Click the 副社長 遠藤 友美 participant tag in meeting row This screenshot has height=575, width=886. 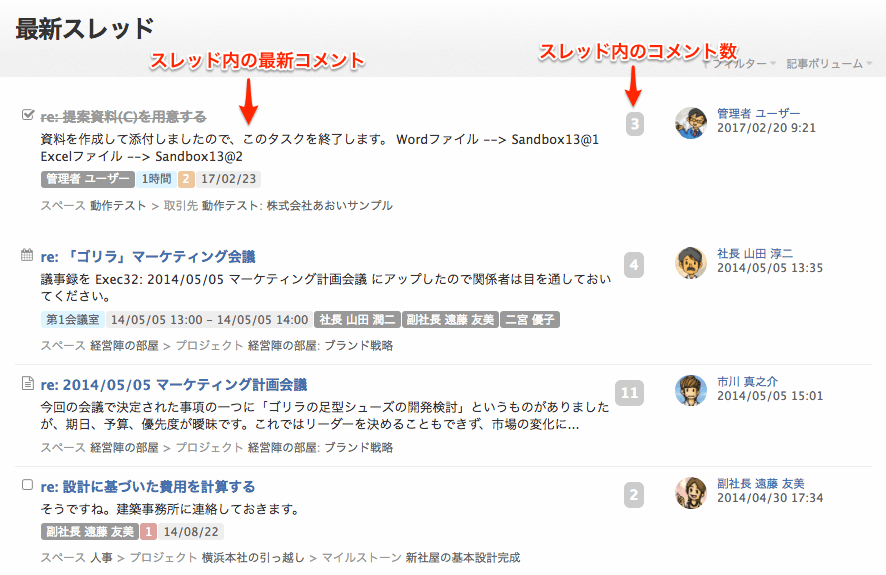click(x=450, y=320)
